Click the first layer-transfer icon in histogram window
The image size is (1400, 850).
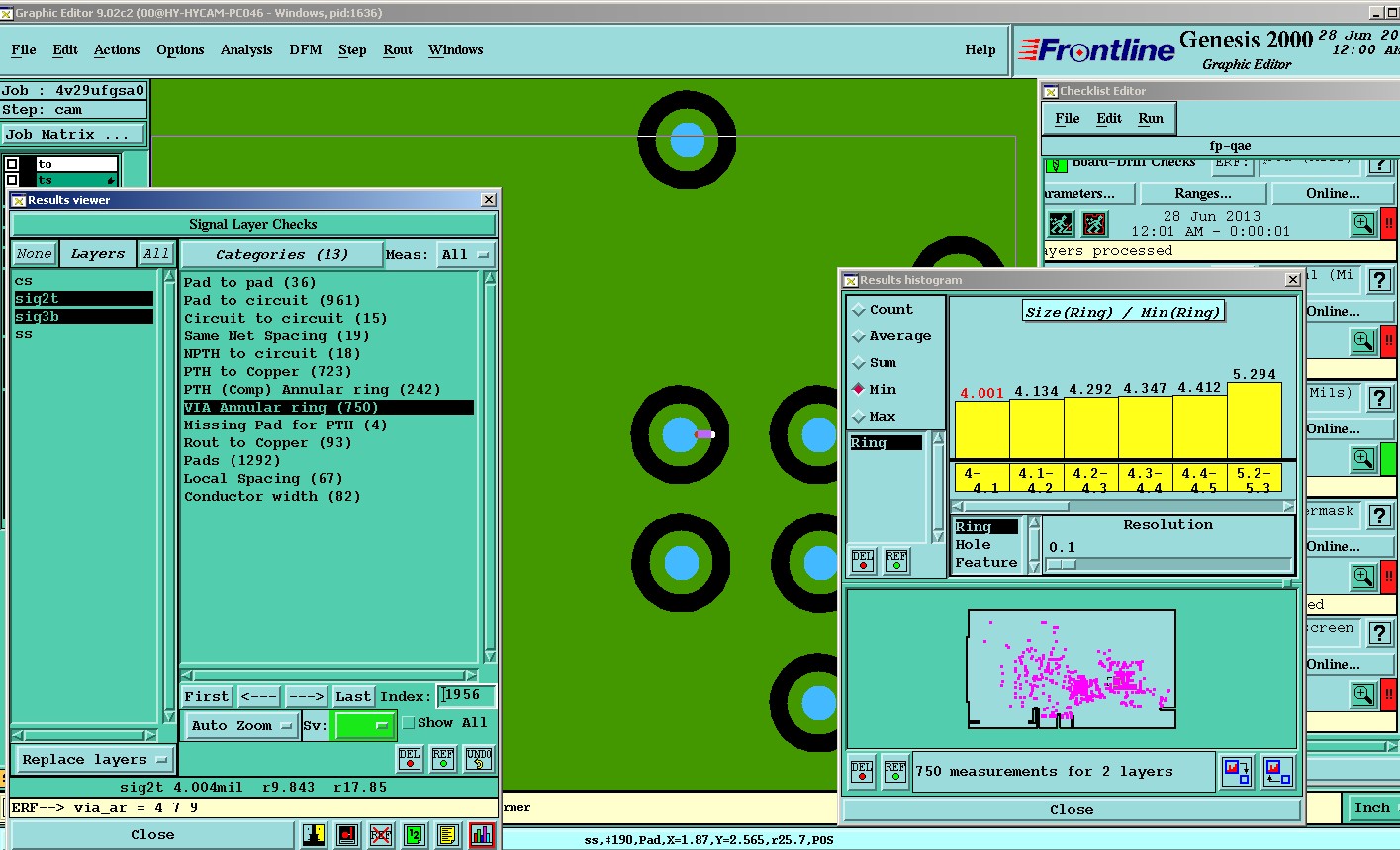click(x=1237, y=772)
